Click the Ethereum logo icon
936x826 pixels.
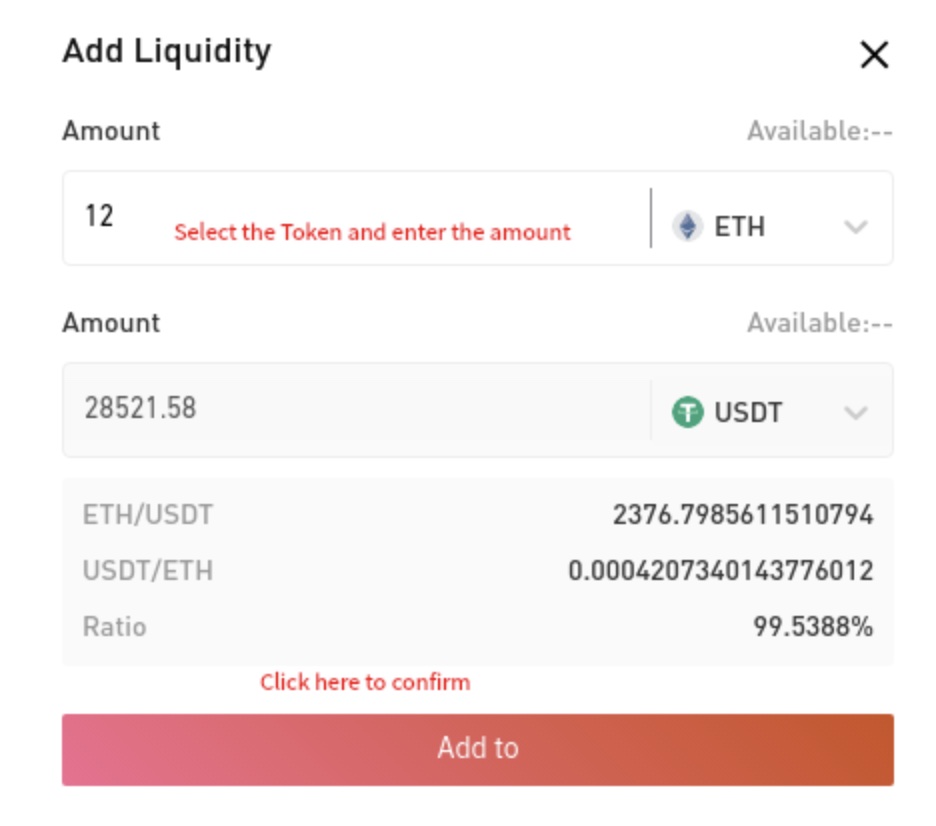pyautogui.click(x=687, y=226)
